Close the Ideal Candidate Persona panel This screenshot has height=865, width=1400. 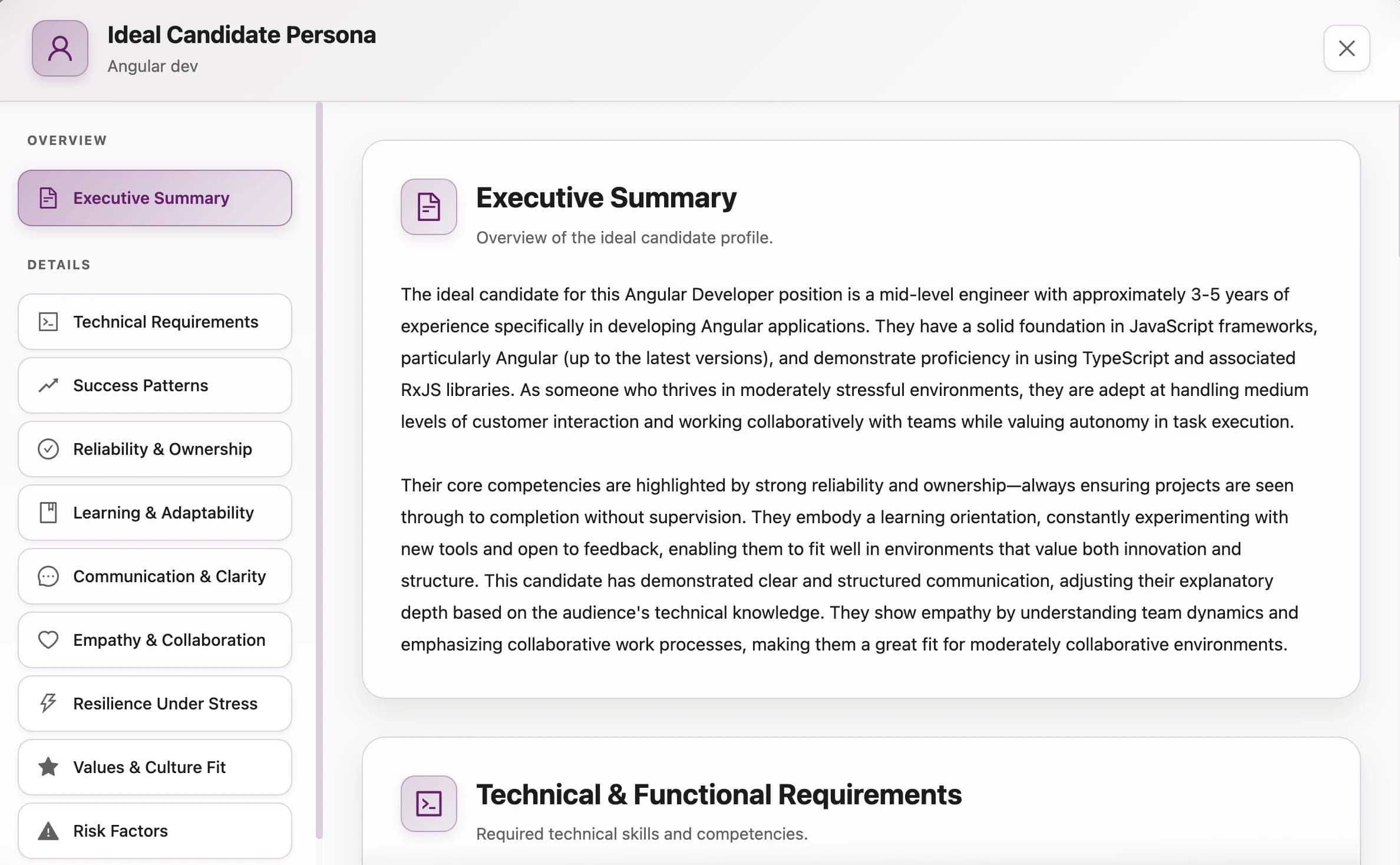pos(1346,48)
